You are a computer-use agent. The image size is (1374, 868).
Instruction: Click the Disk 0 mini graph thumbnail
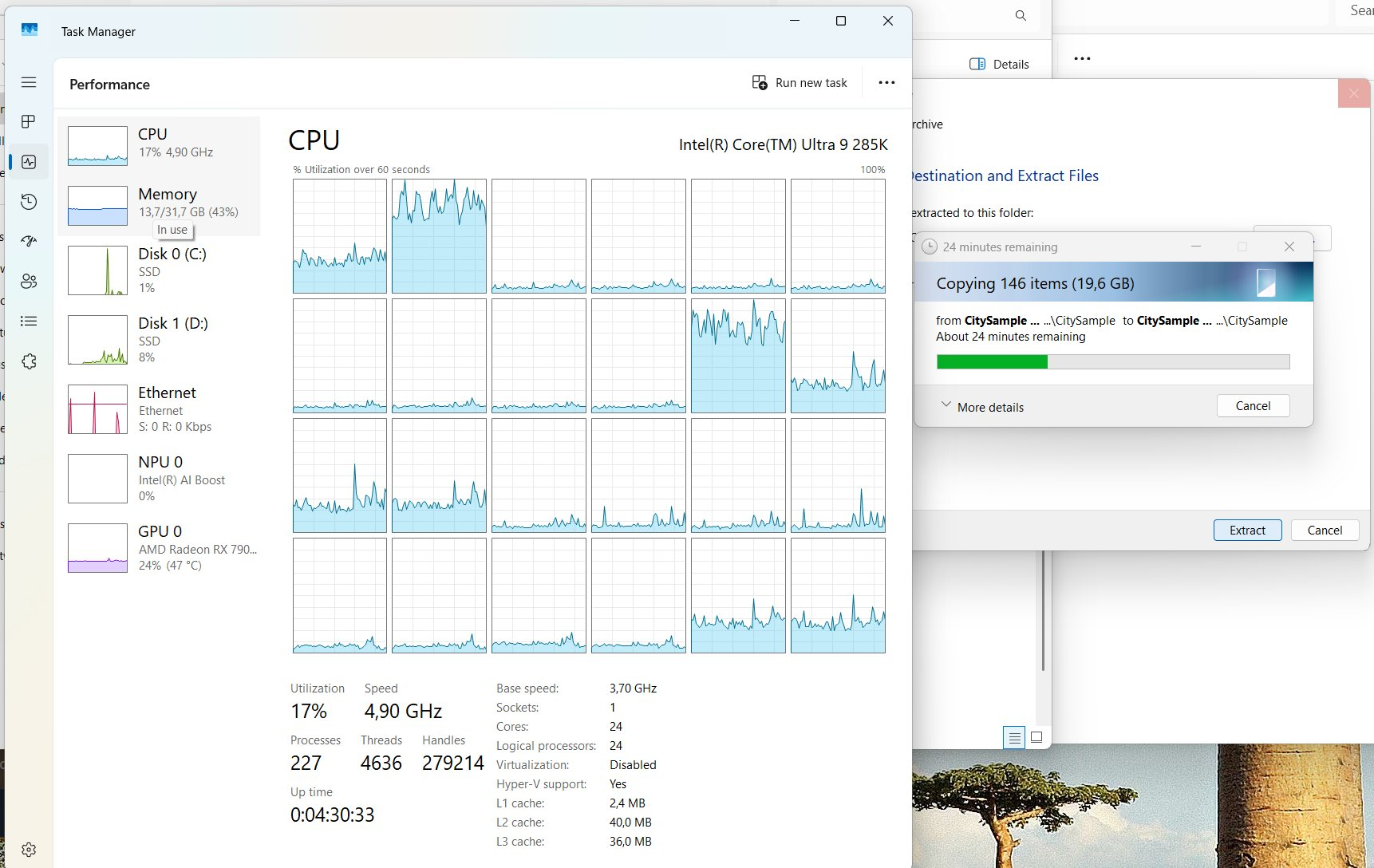pyautogui.click(x=97, y=270)
